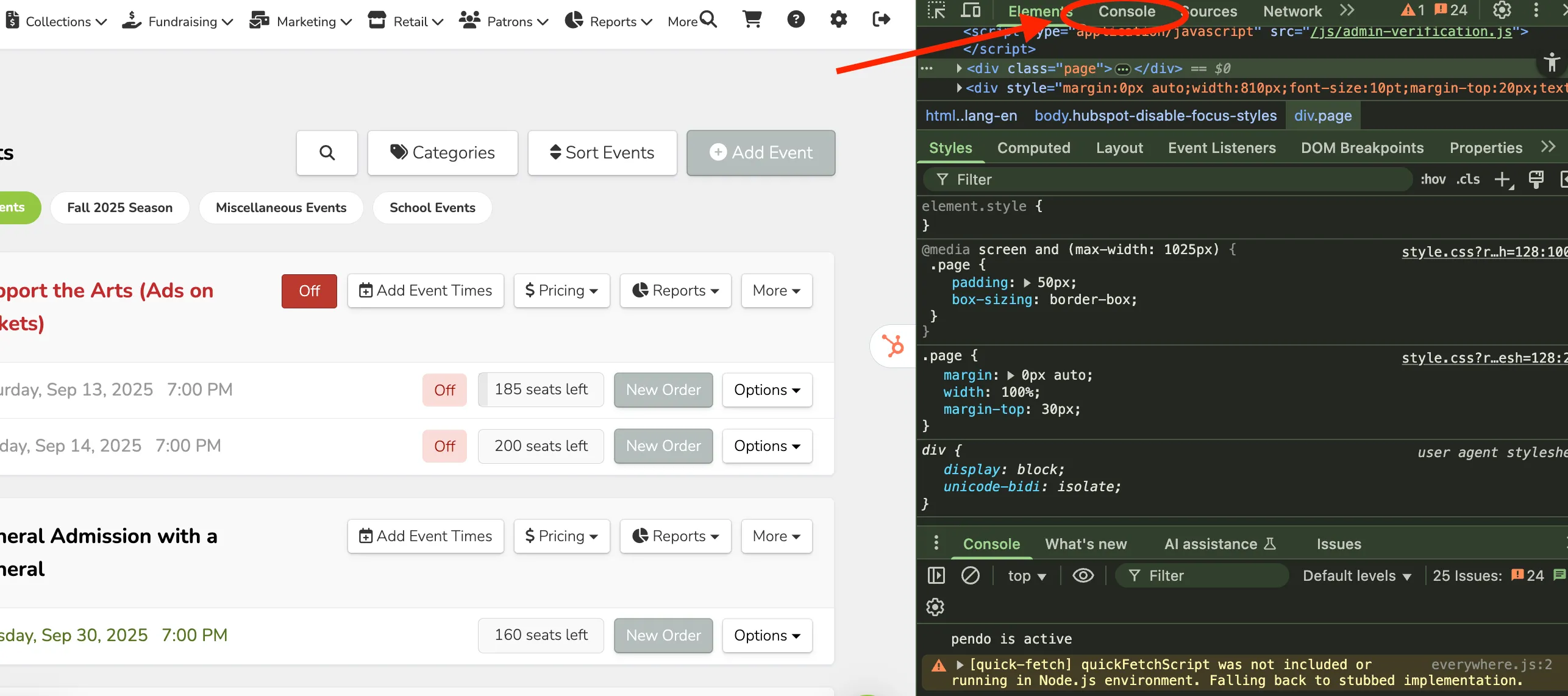The image size is (1568, 696).
Task: Click the log out icon
Action: pyautogui.click(x=882, y=20)
